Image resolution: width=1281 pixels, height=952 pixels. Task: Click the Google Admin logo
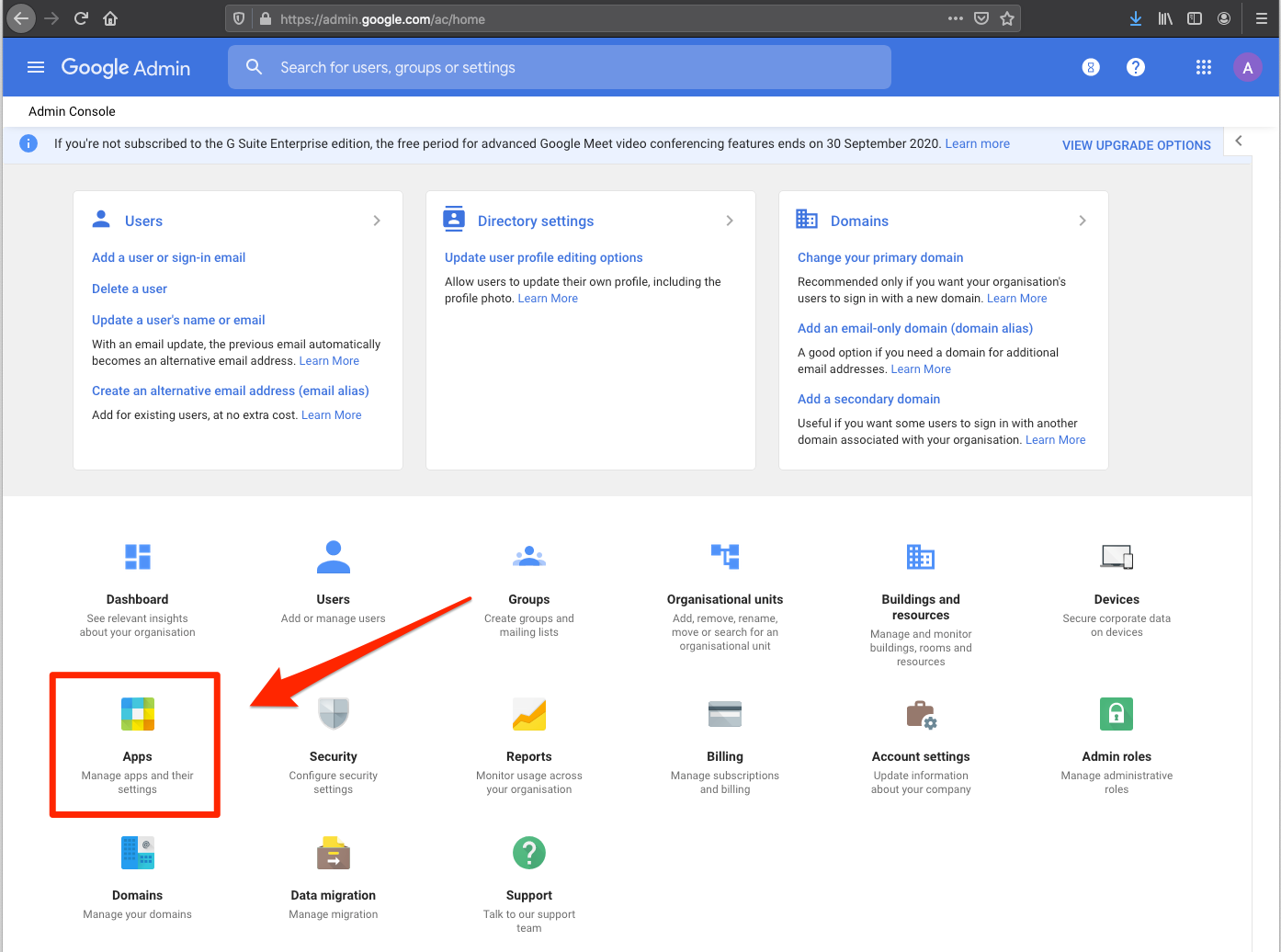pyautogui.click(x=126, y=67)
